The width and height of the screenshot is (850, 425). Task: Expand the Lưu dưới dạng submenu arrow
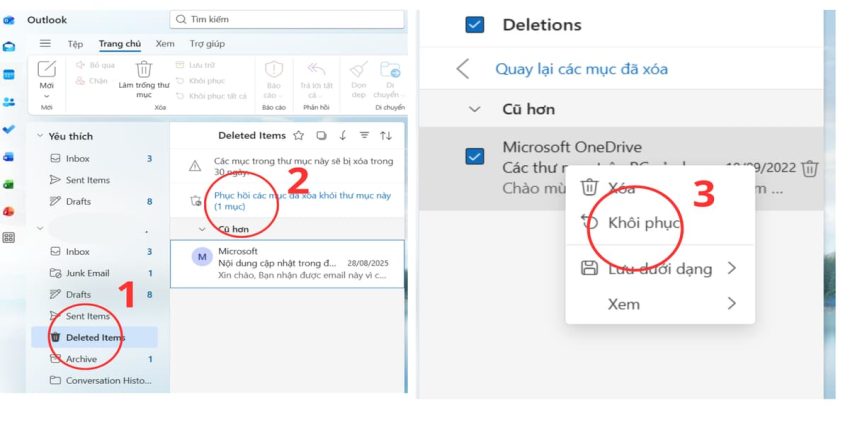point(732,268)
